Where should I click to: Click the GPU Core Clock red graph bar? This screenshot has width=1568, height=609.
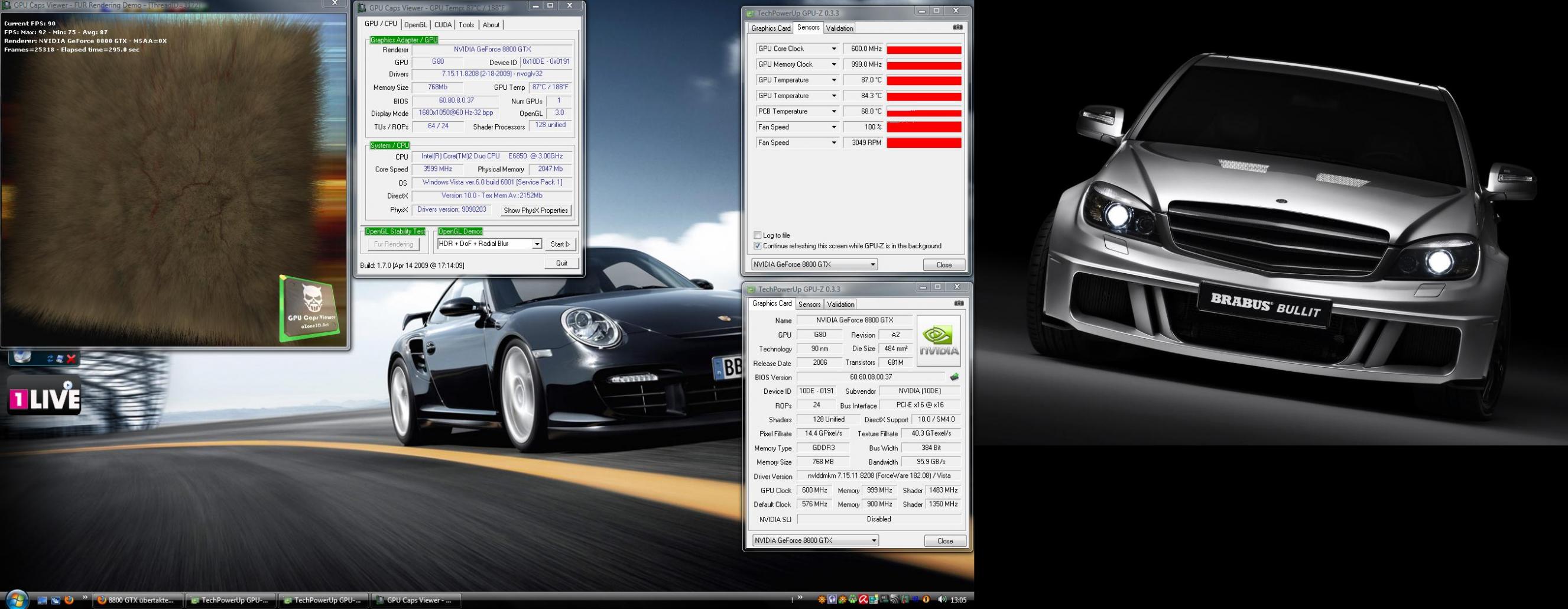(924, 49)
